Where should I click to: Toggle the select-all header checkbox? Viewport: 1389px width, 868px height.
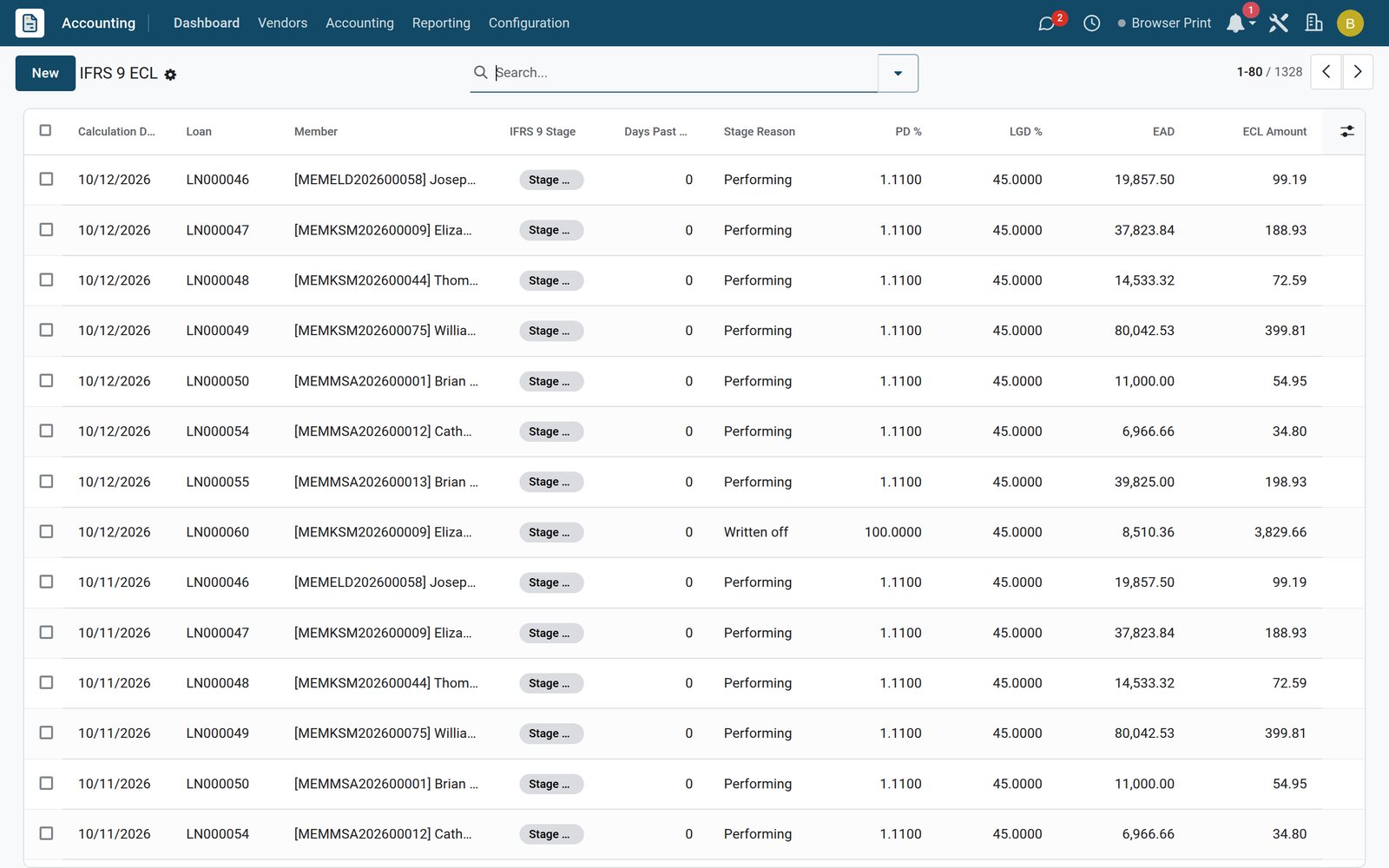click(x=45, y=130)
